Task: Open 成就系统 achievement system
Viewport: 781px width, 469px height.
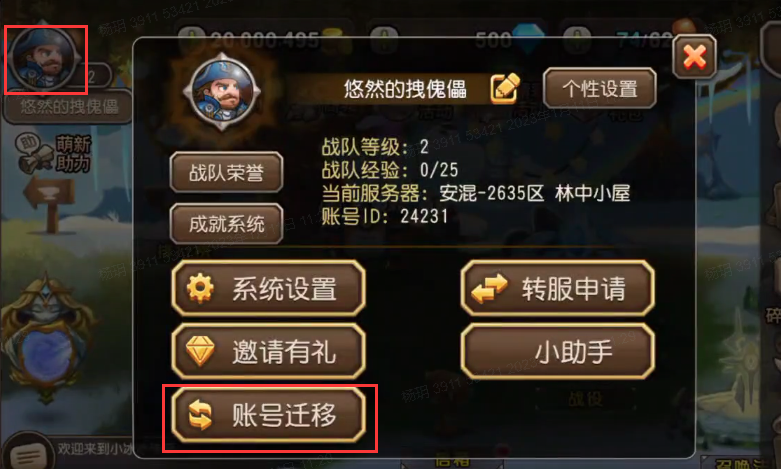Action: coord(226,224)
